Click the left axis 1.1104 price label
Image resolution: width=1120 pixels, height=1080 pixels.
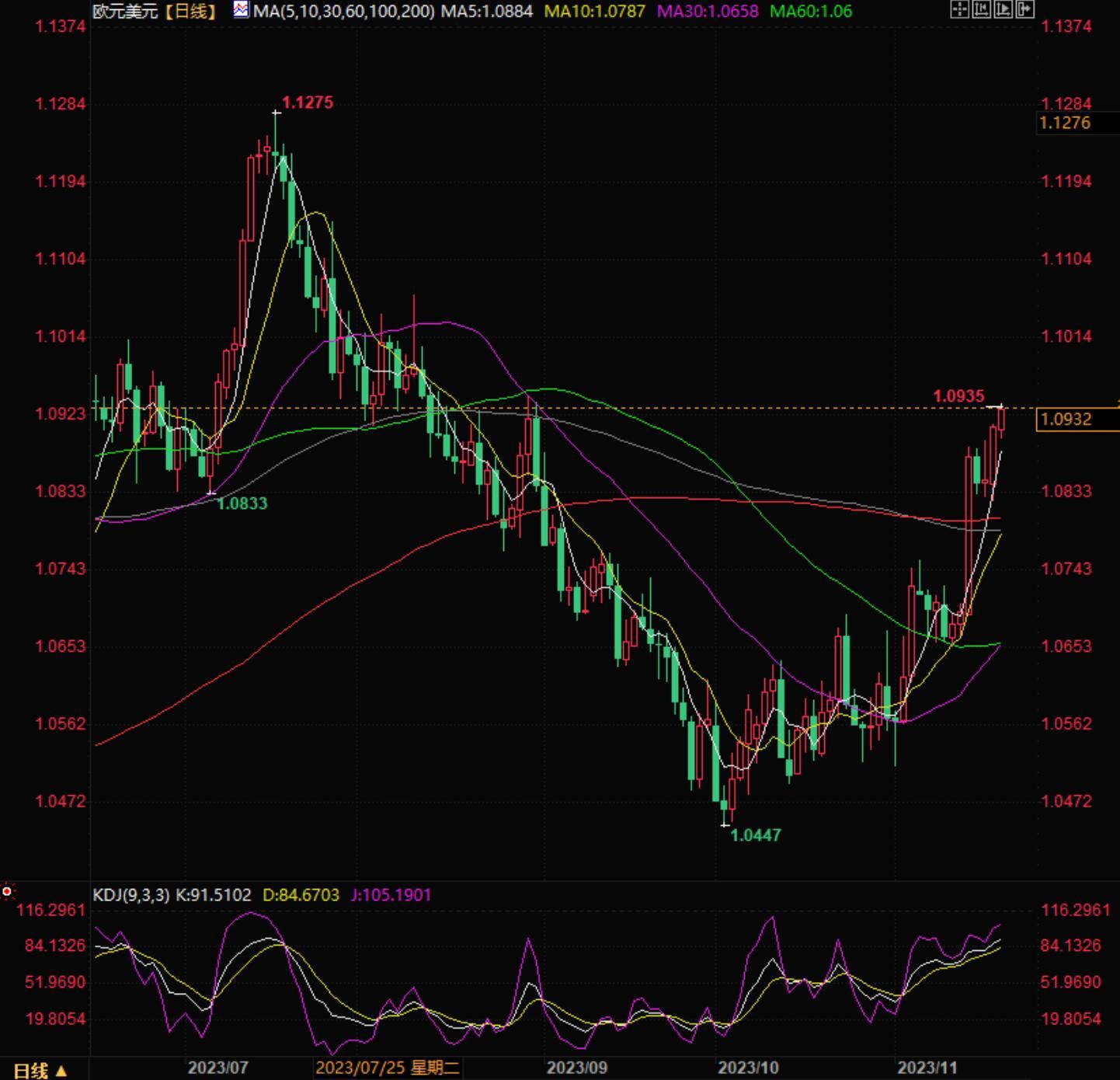(x=61, y=259)
